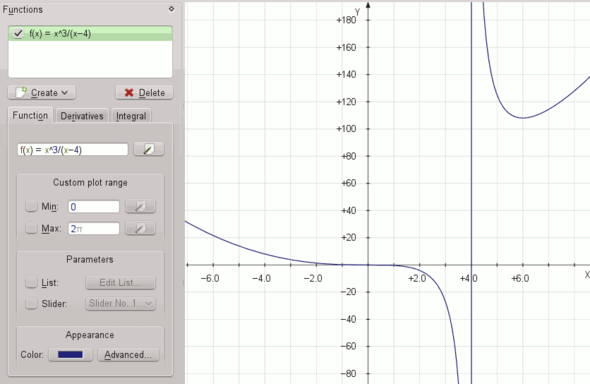Enable the Max custom plot range checkbox

pos(31,228)
